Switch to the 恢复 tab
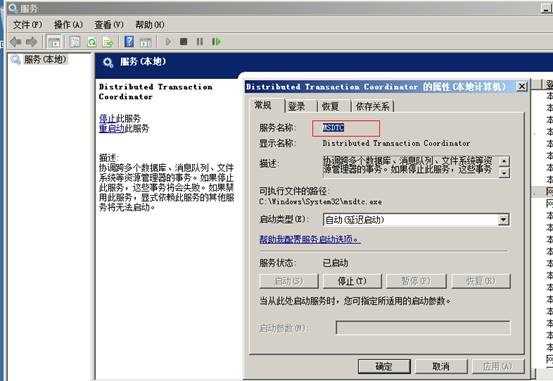Image resolution: width=553 pixels, height=381 pixels. pos(330,106)
